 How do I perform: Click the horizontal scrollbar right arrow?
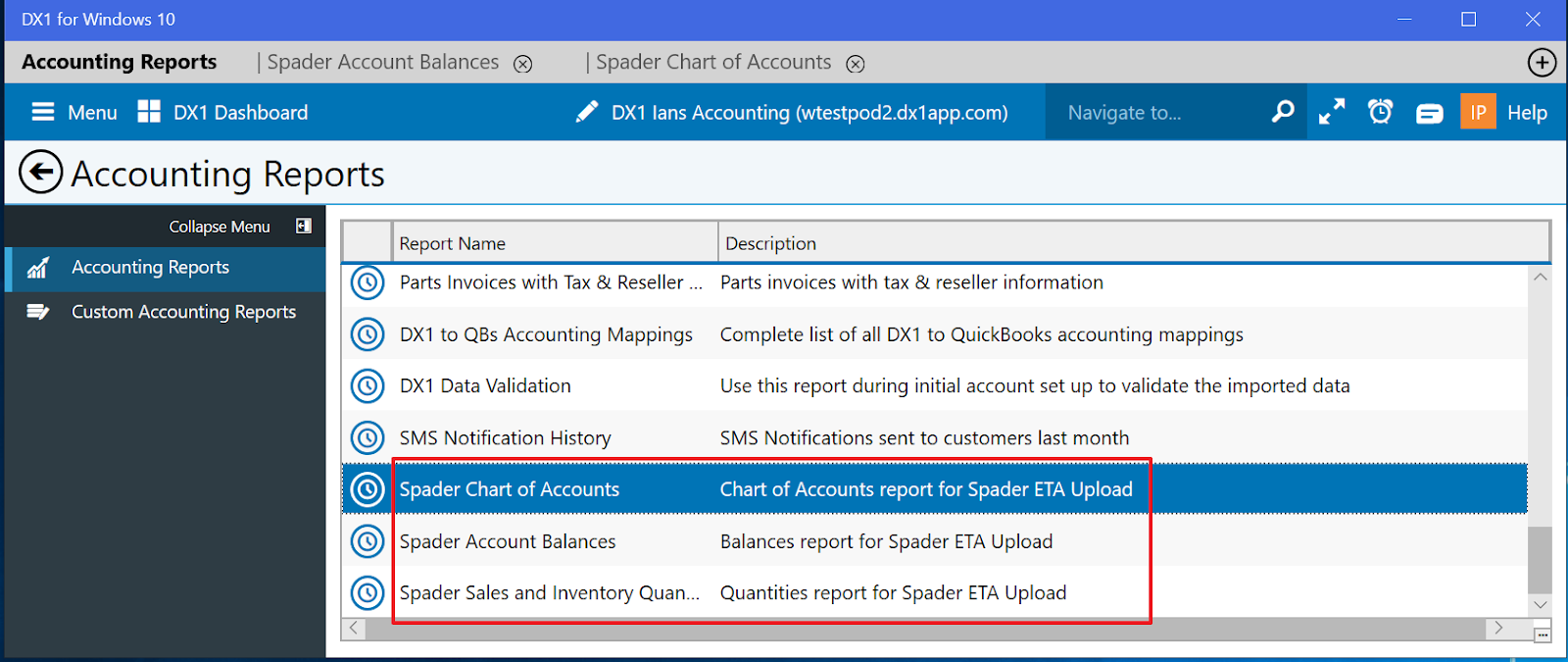[x=1497, y=628]
